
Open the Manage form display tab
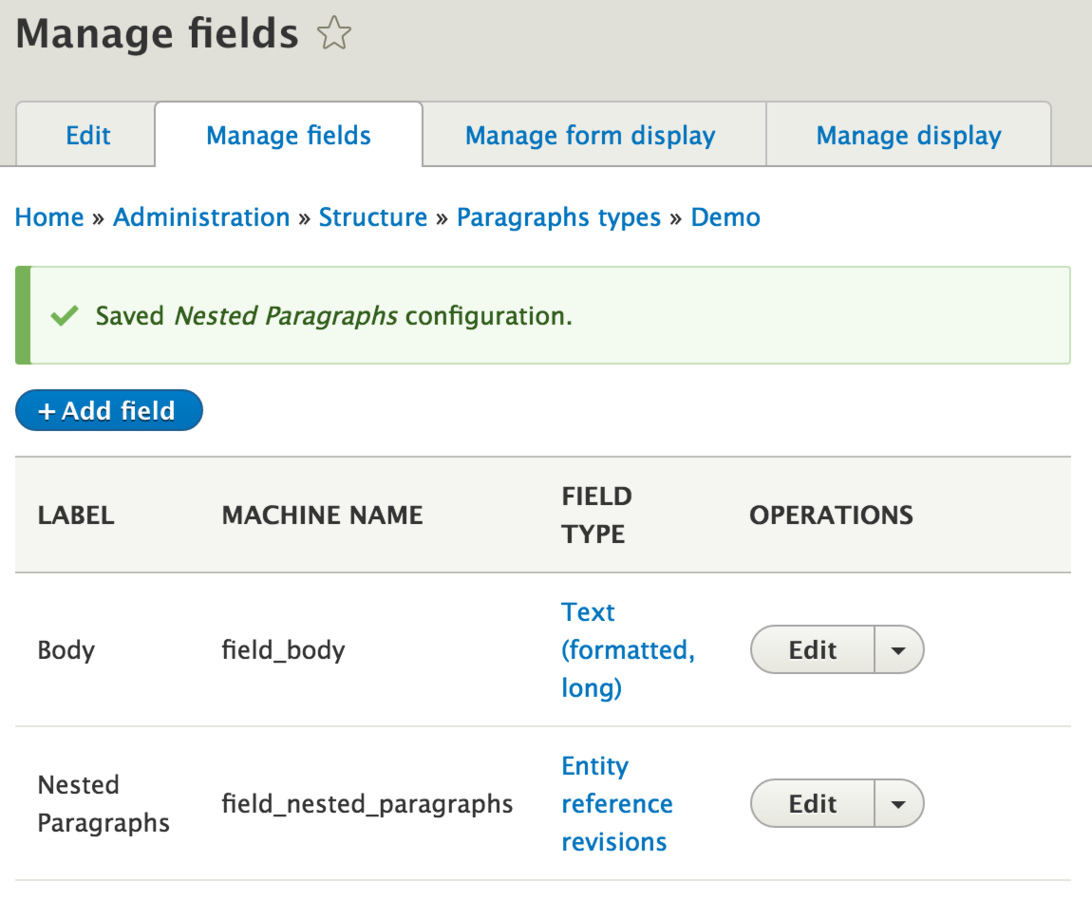590,136
